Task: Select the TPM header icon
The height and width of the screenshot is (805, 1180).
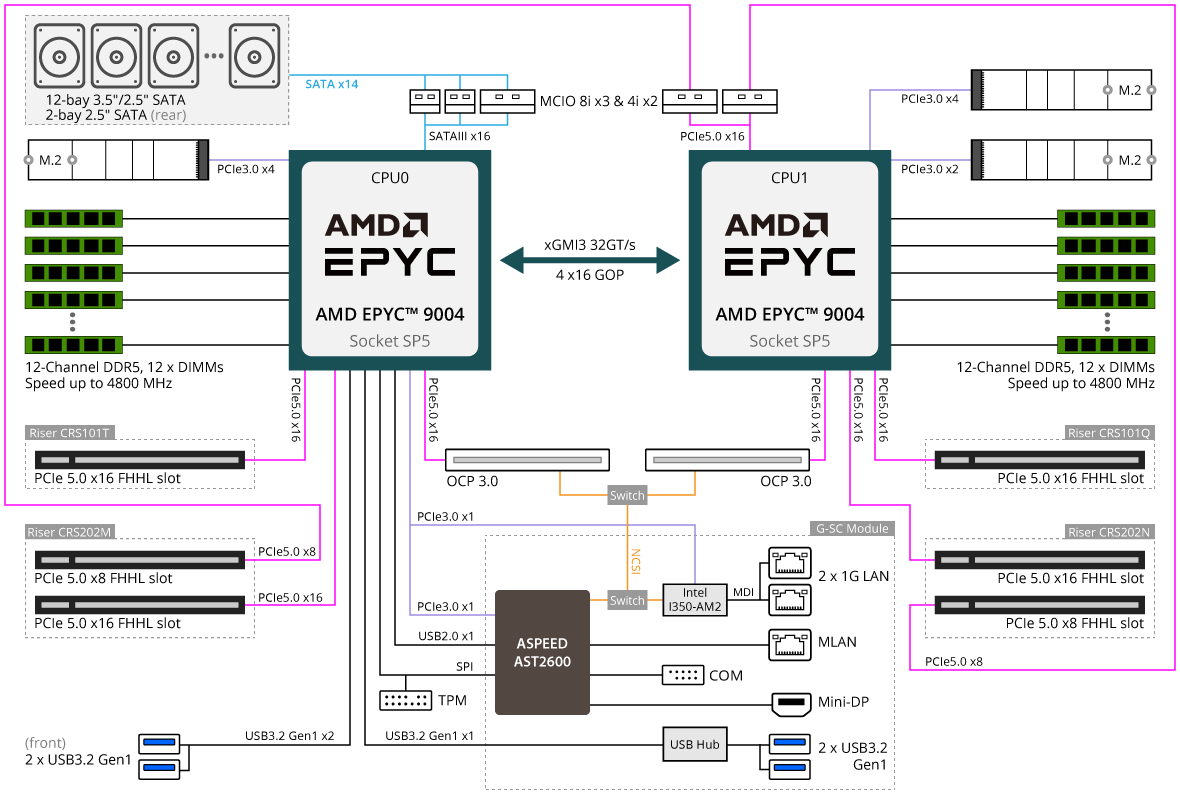Action: tap(404, 700)
